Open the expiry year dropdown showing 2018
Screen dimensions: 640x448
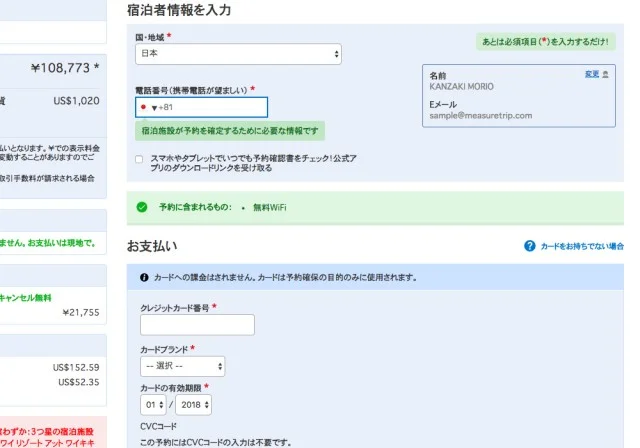[x=193, y=405]
